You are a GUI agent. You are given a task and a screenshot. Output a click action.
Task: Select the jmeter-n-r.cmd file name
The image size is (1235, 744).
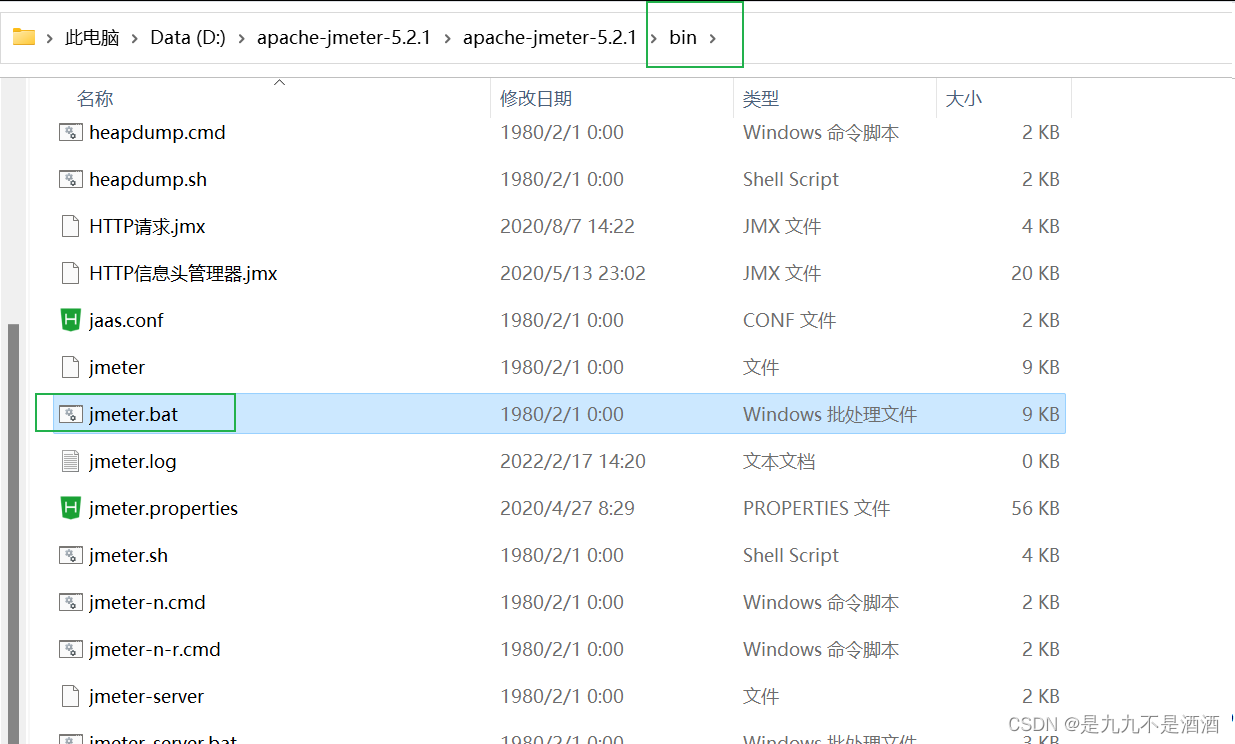click(x=155, y=649)
